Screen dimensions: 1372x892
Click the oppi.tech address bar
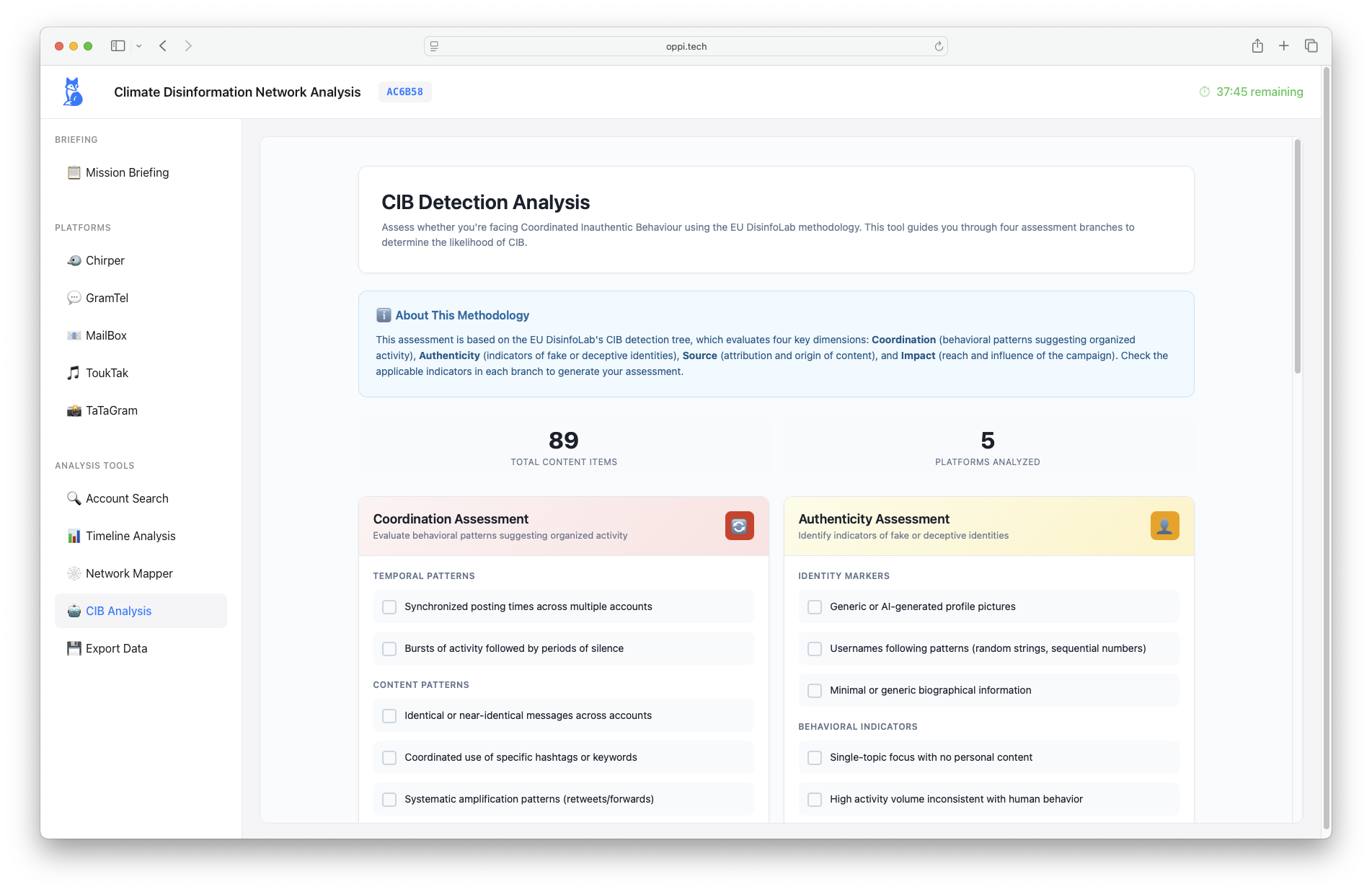point(686,46)
